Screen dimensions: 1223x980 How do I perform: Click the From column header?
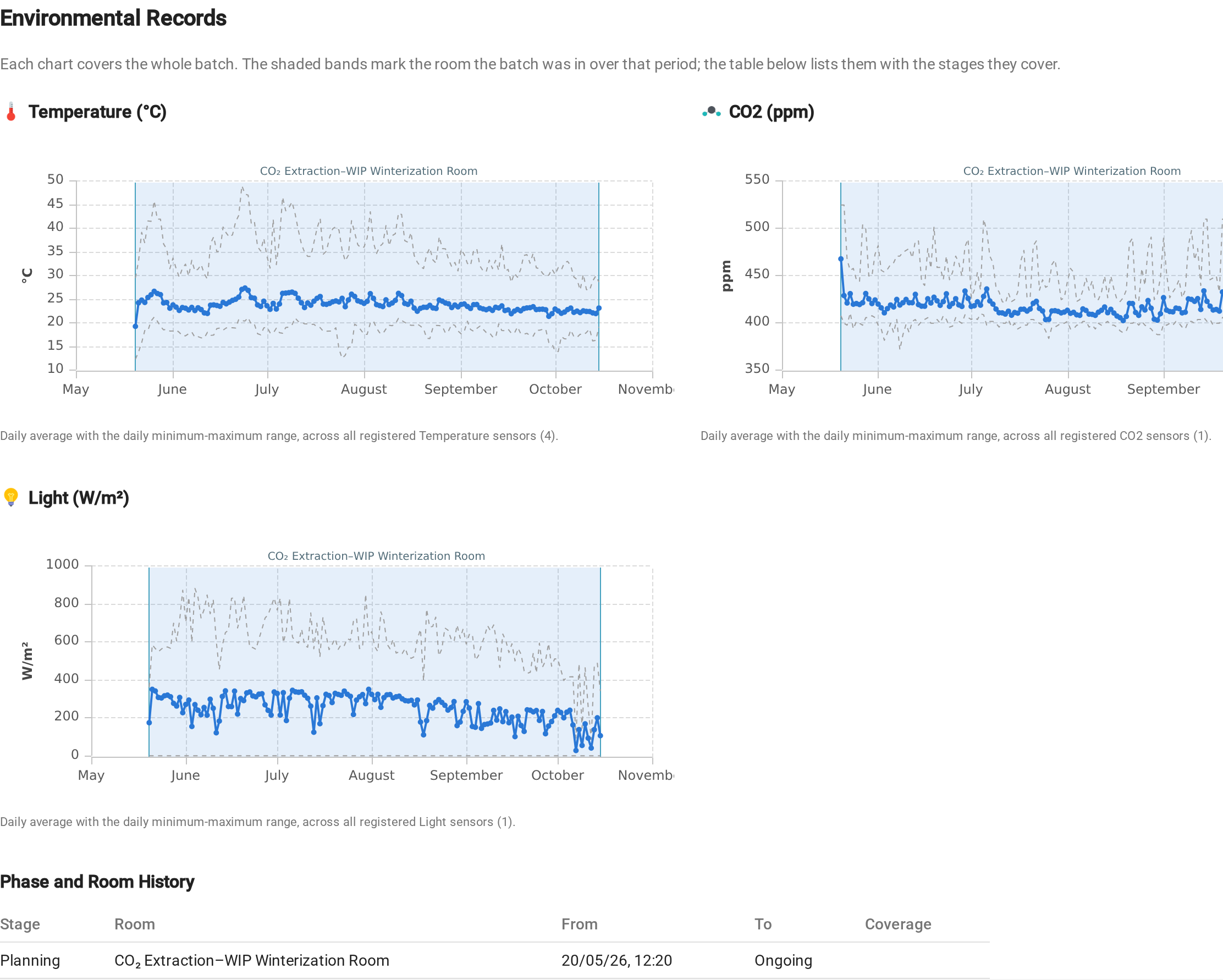(x=579, y=924)
